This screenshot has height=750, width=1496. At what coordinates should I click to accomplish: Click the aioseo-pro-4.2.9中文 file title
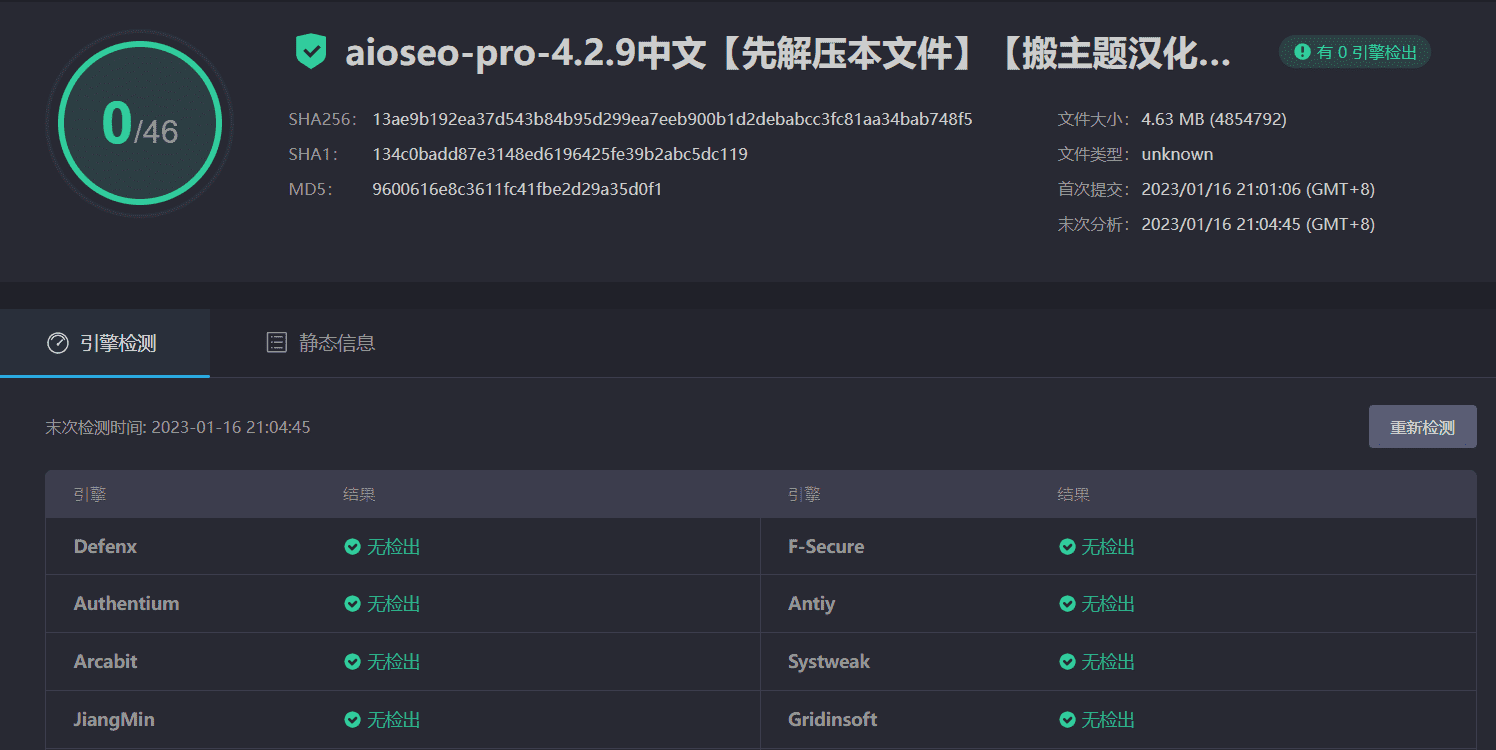pyautogui.click(x=788, y=53)
